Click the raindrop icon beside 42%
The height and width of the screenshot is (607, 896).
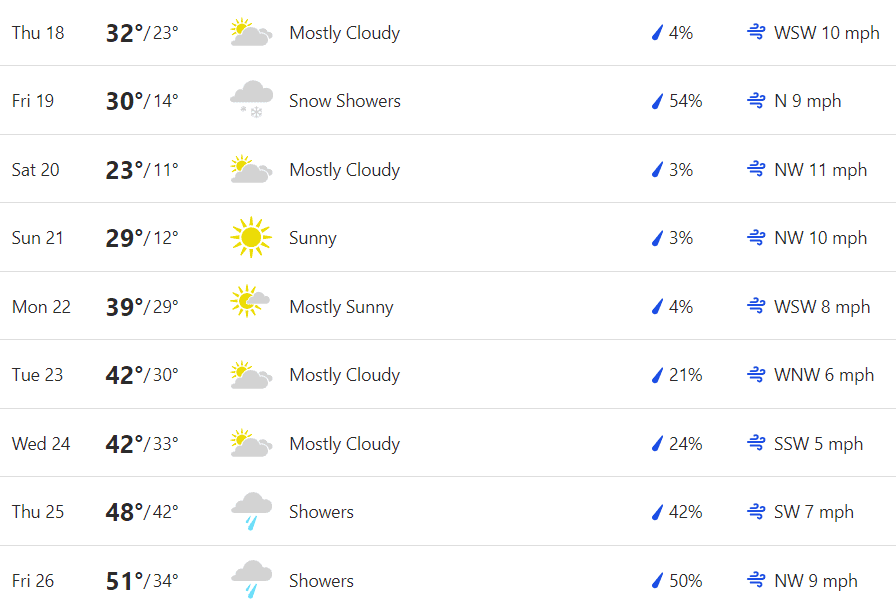tap(658, 512)
